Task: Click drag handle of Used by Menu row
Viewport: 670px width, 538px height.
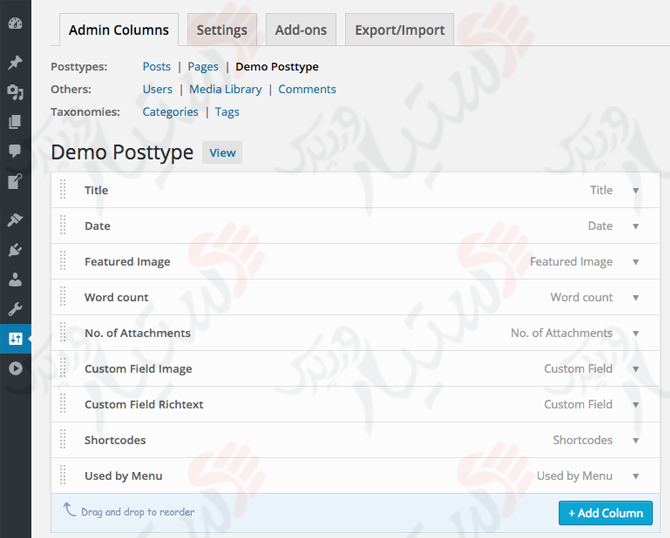Action: [x=63, y=476]
